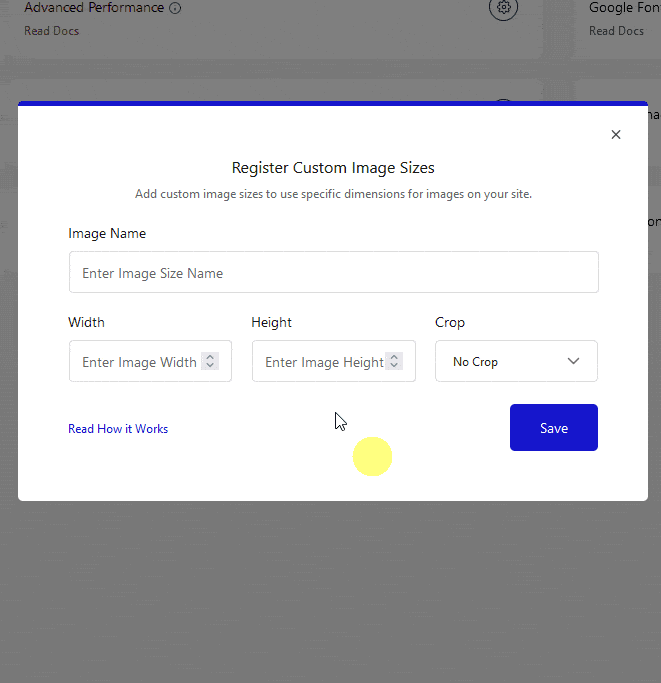Screen dimensions: 661x683
Task: Click the Advanced Performance info icon
Action: (175, 8)
